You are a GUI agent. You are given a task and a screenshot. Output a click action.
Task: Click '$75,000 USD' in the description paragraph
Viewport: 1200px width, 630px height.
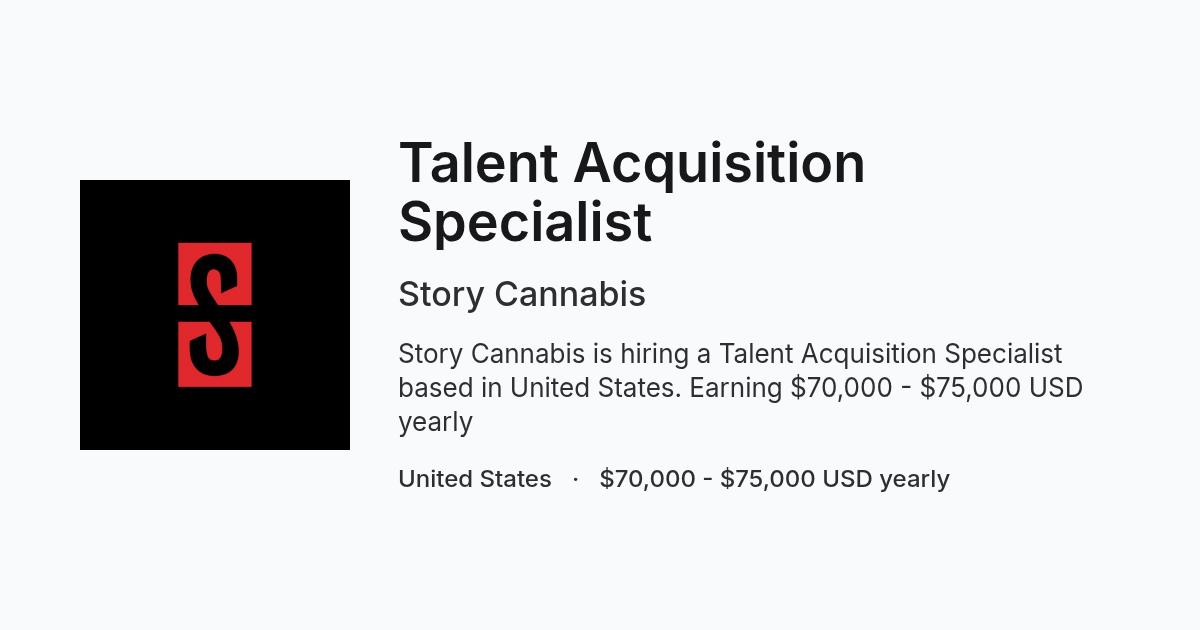point(1001,388)
